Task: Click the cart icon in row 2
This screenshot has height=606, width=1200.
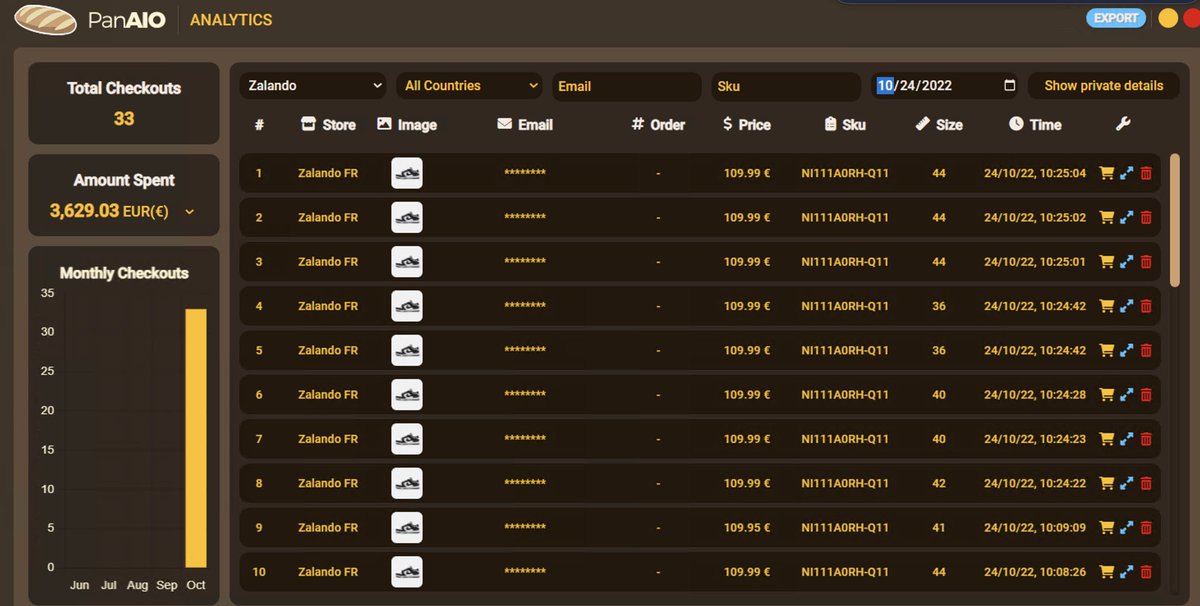Action: [x=1106, y=217]
